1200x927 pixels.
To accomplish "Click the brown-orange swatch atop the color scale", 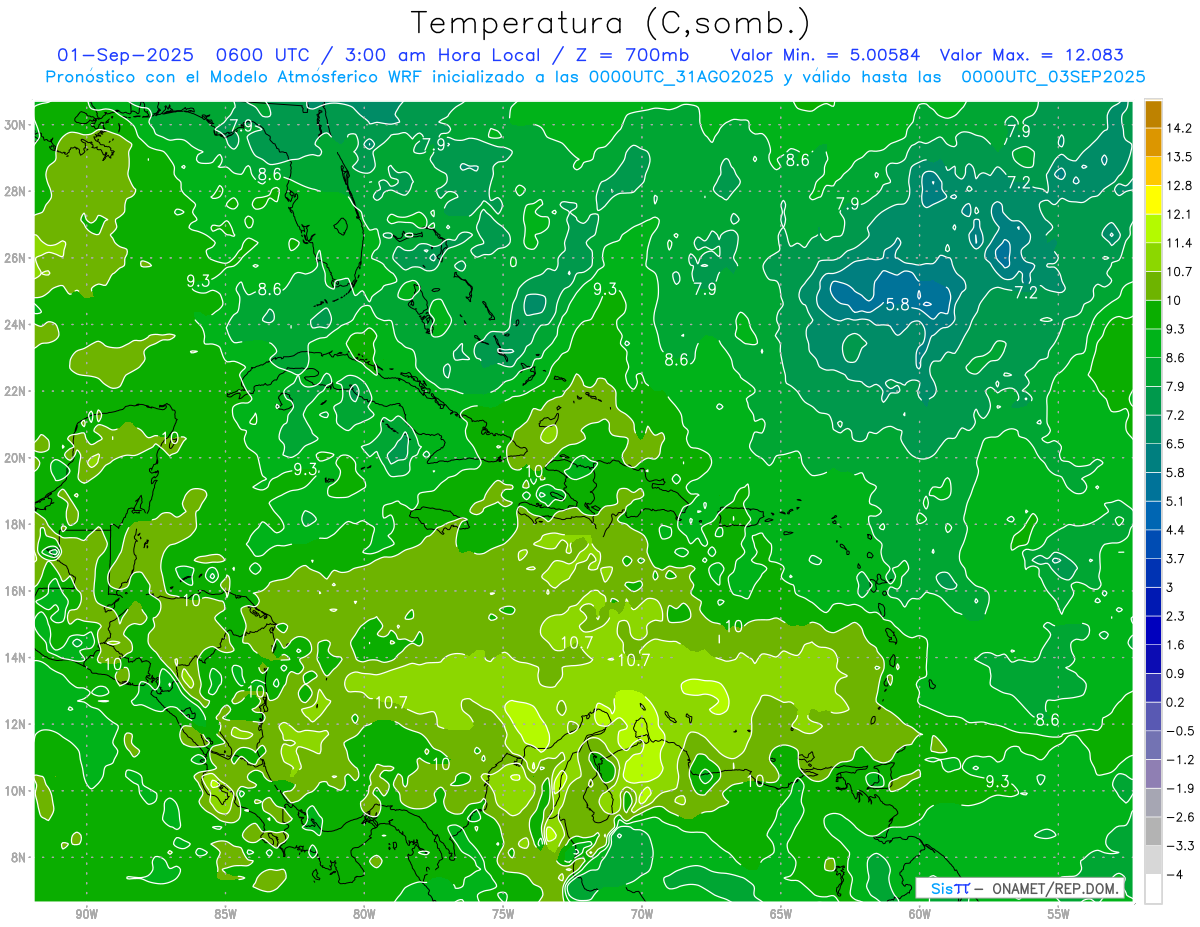I will [1153, 114].
